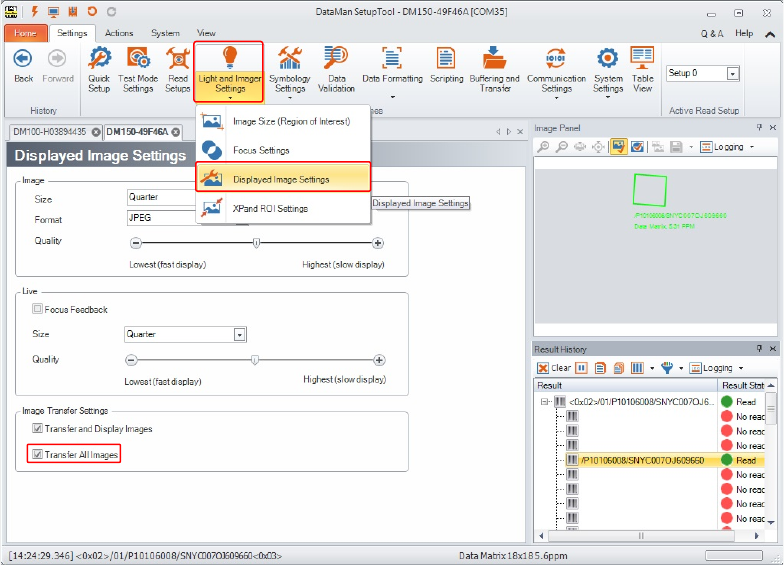Close the DM150-49F46A tab
The width and height of the screenshot is (784, 565).
click(176, 132)
